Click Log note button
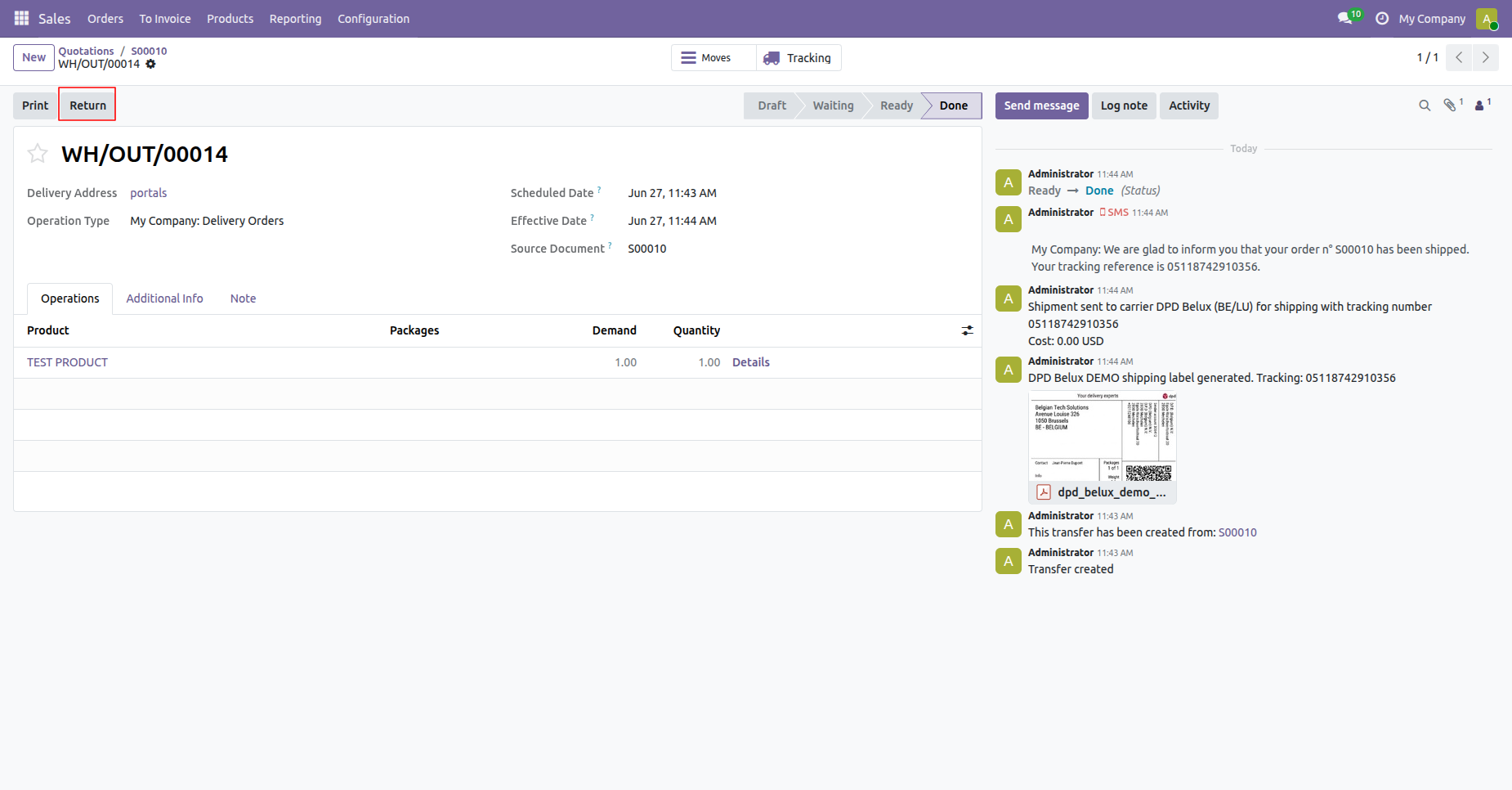Screen dimensions: 1512x790 click(1124, 105)
